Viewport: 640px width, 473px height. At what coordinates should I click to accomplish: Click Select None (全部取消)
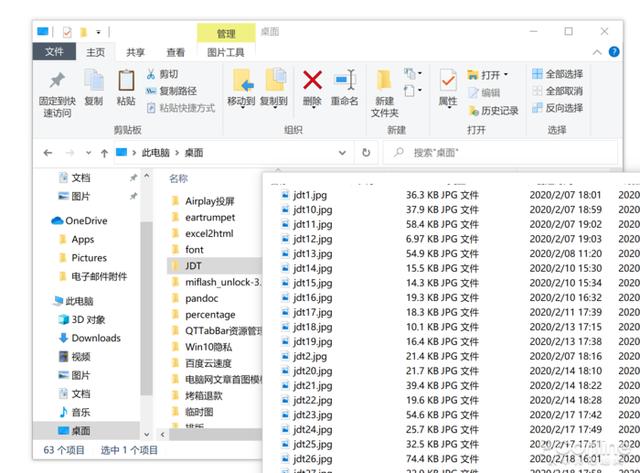coord(558,91)
